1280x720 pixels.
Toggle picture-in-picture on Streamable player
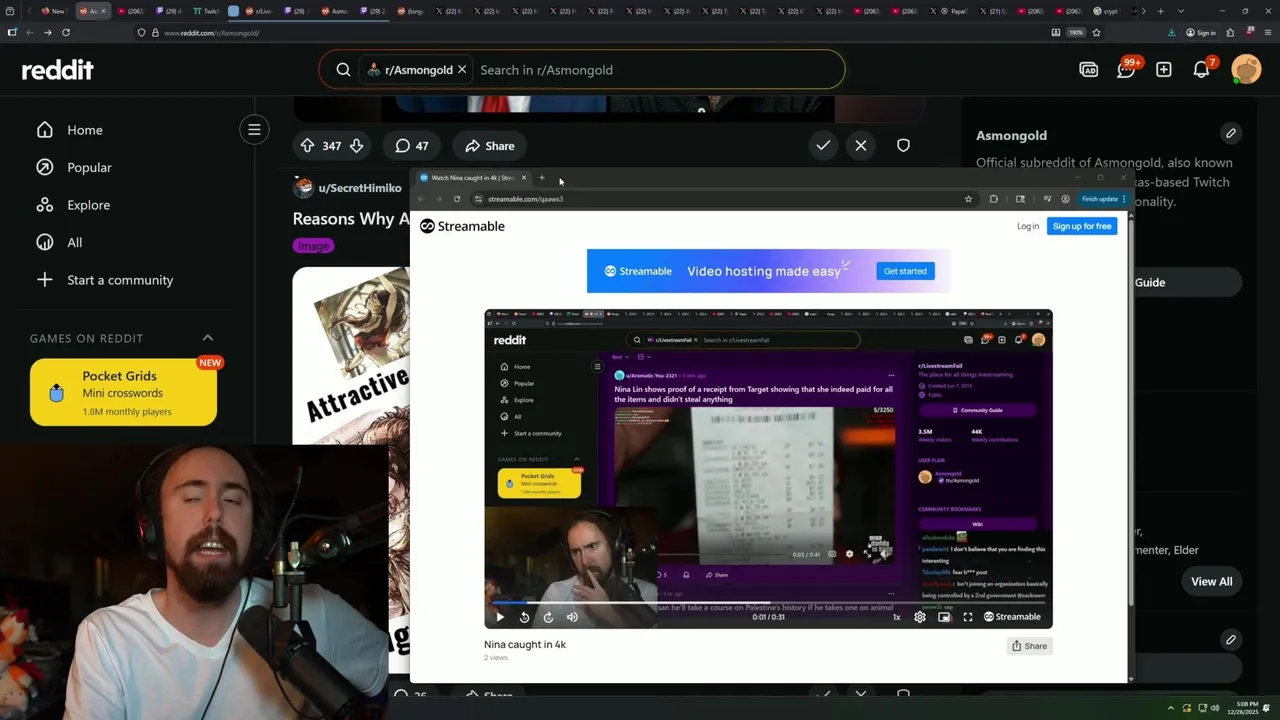tap(944, 617)
